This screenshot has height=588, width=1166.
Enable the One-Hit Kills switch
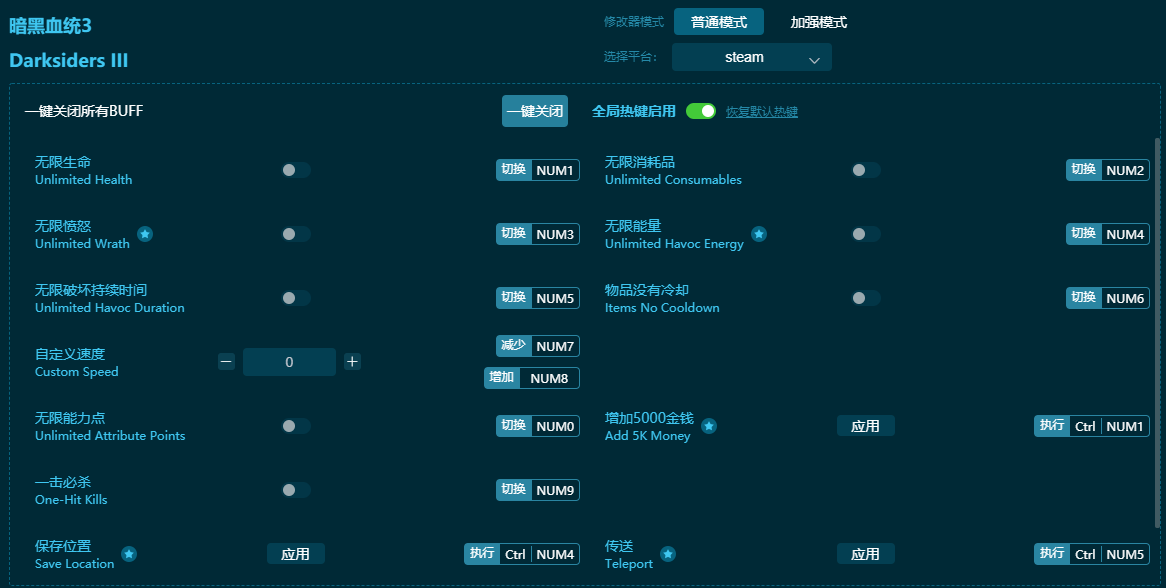[x=295, y=490]
